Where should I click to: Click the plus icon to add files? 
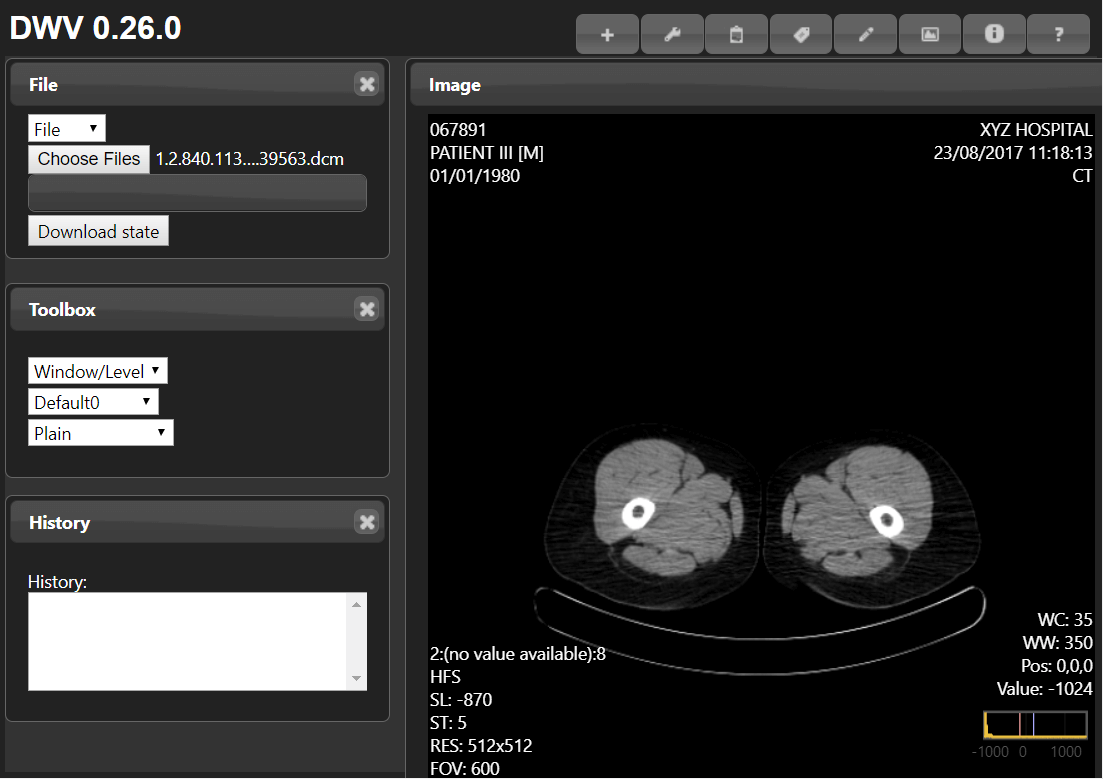click(607, 34)
